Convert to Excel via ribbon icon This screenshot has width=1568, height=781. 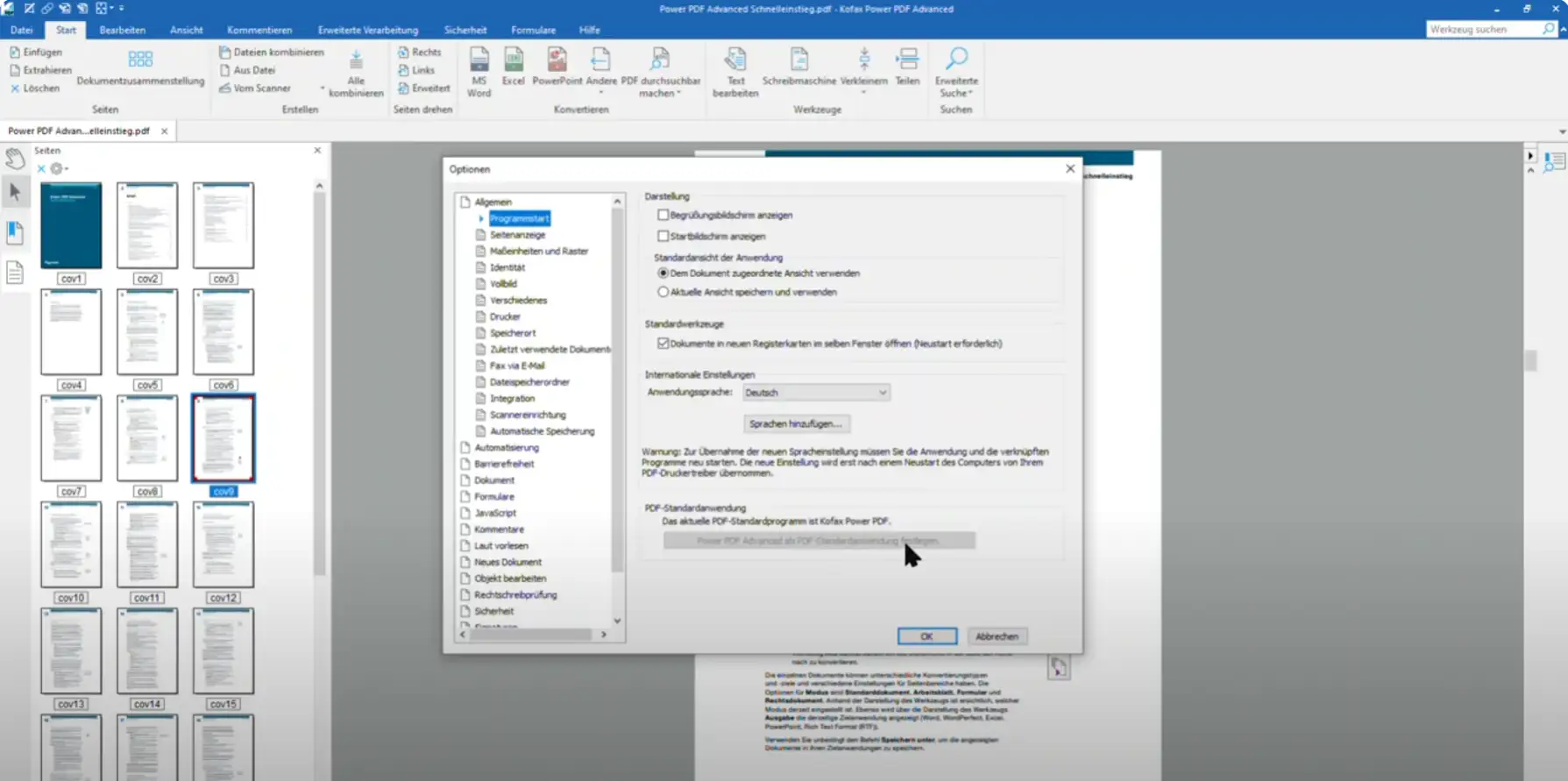[514, 61]
